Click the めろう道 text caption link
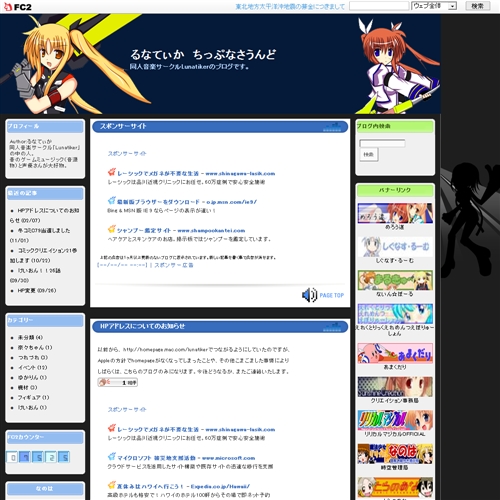The height and width of the screenshot is (500, 500). (x=395, y=227)
